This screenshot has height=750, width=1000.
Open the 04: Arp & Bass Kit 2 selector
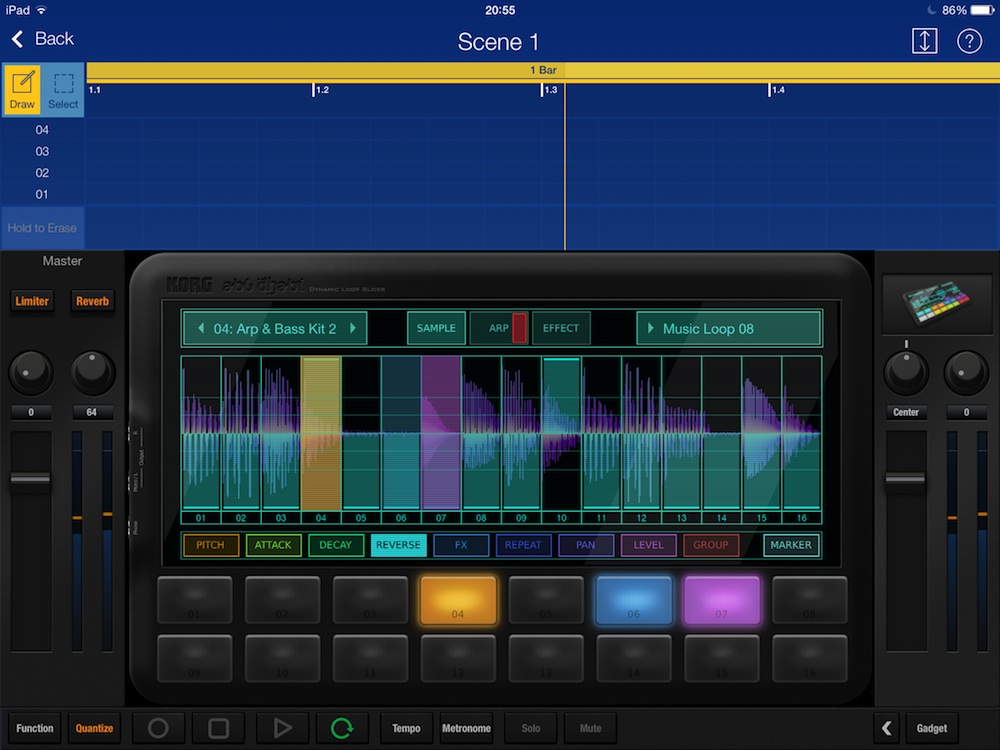[x=275, y=328]
